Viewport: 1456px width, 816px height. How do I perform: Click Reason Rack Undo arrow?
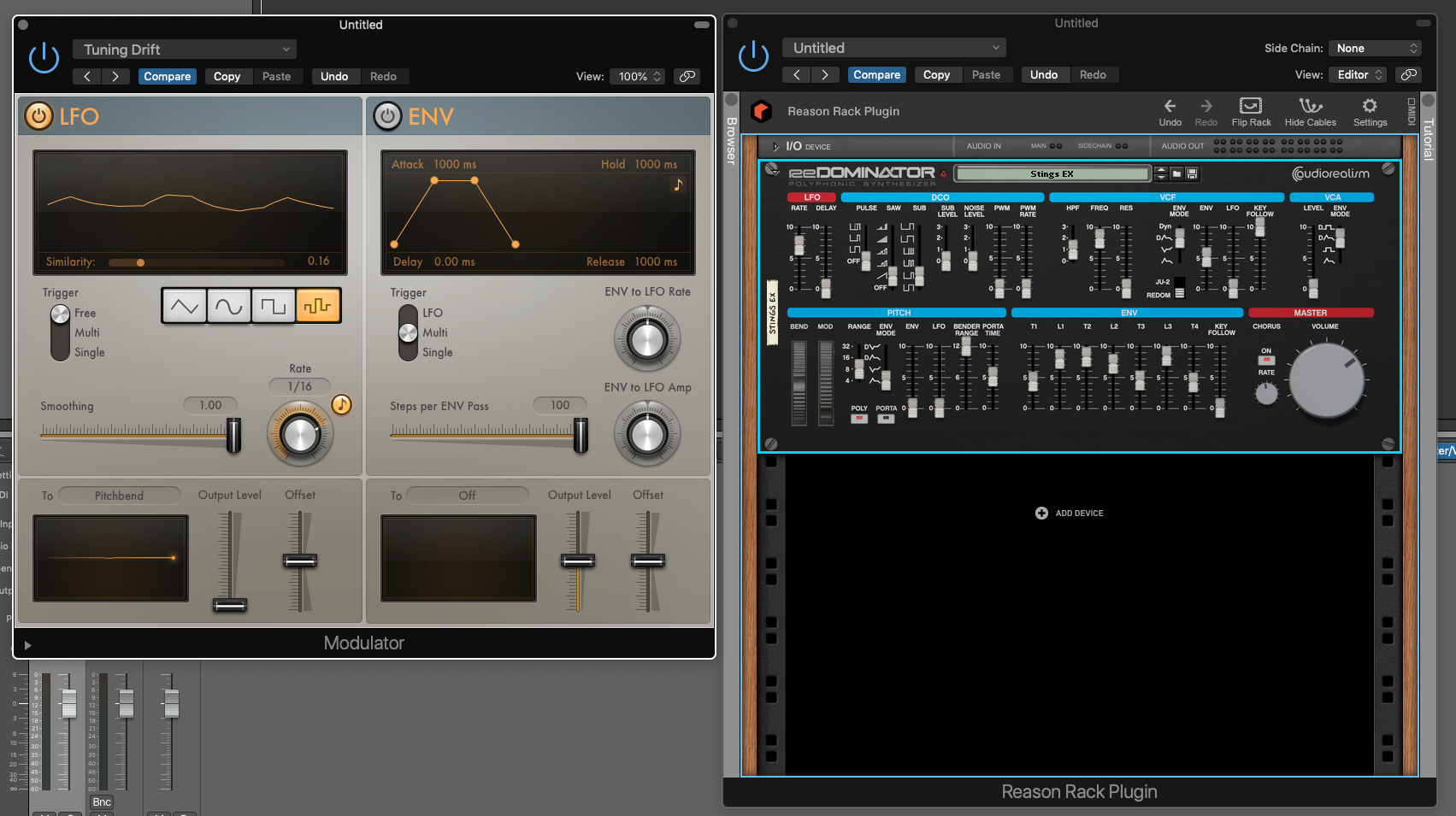pos(1170,111)
